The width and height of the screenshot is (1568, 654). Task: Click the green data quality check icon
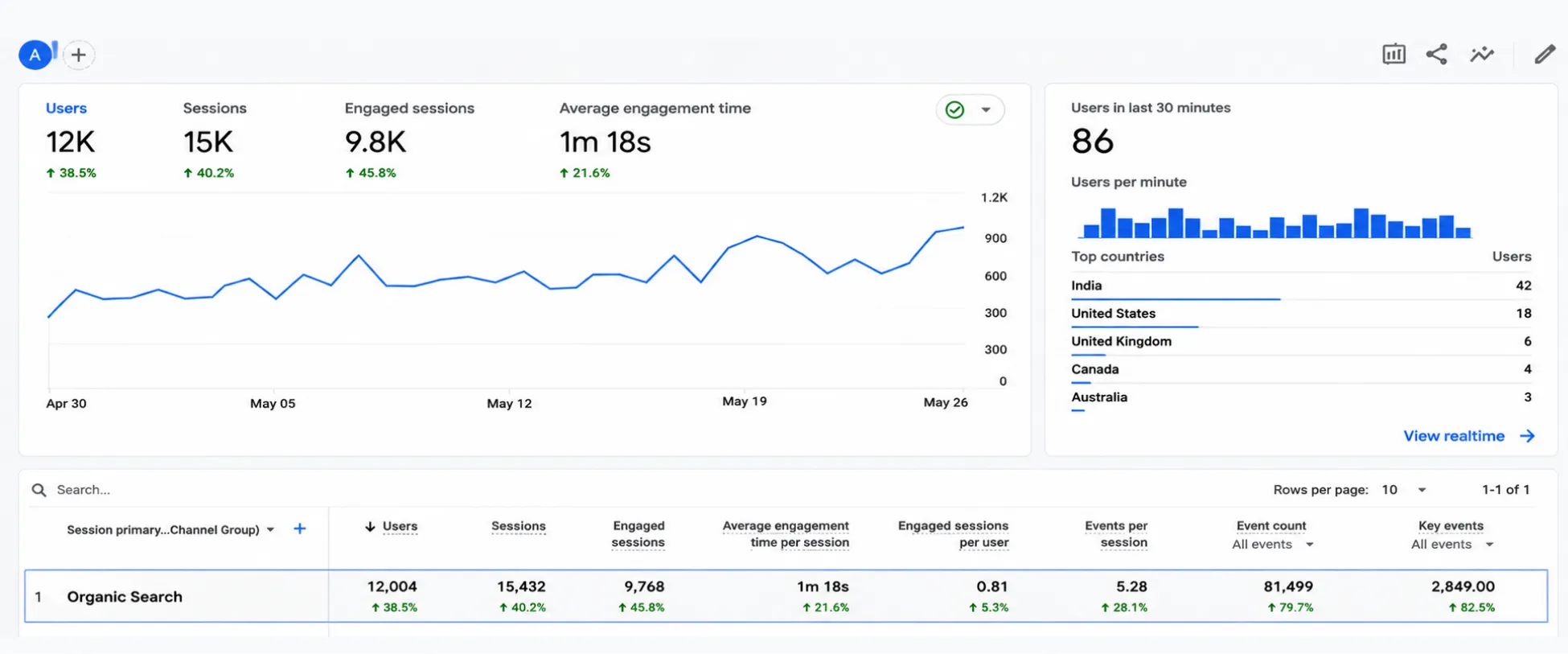[x=954, y=109]
